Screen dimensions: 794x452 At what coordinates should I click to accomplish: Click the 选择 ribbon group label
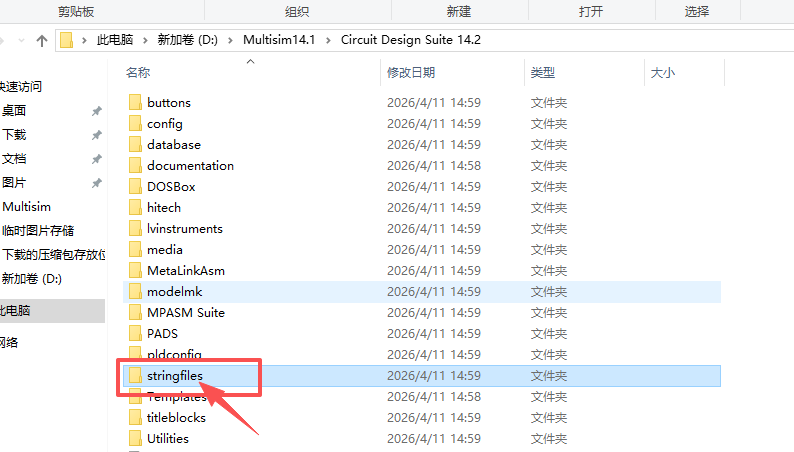point(697,12)
